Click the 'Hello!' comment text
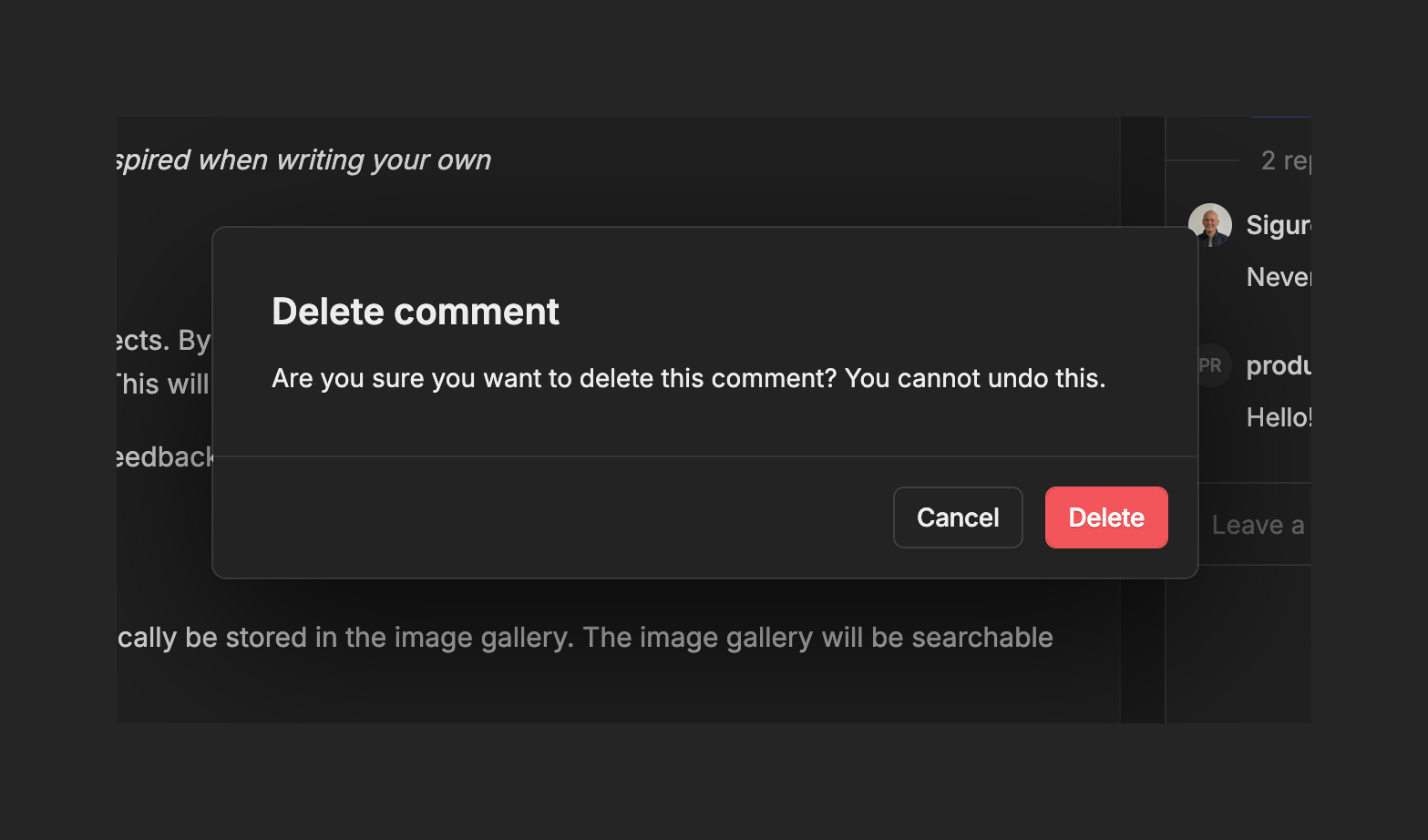Screen dimensions: 1428x840 click(1278, 417)
